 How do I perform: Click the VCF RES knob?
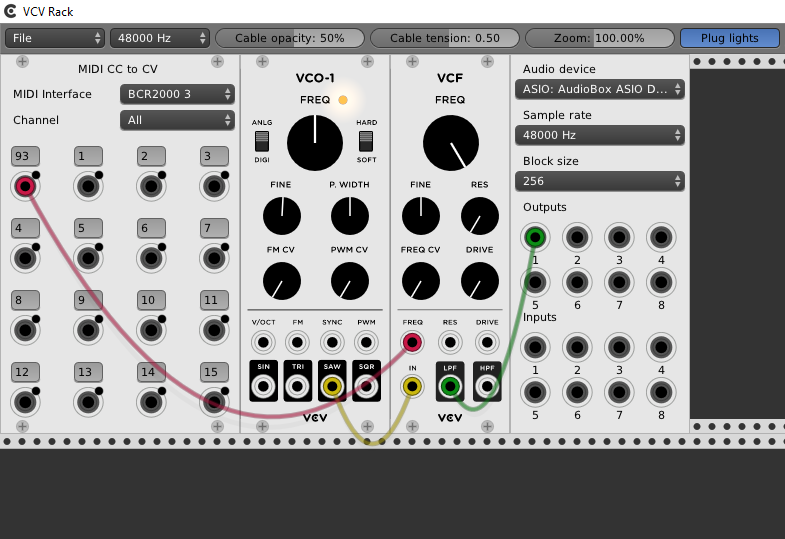tap(480, 216)
